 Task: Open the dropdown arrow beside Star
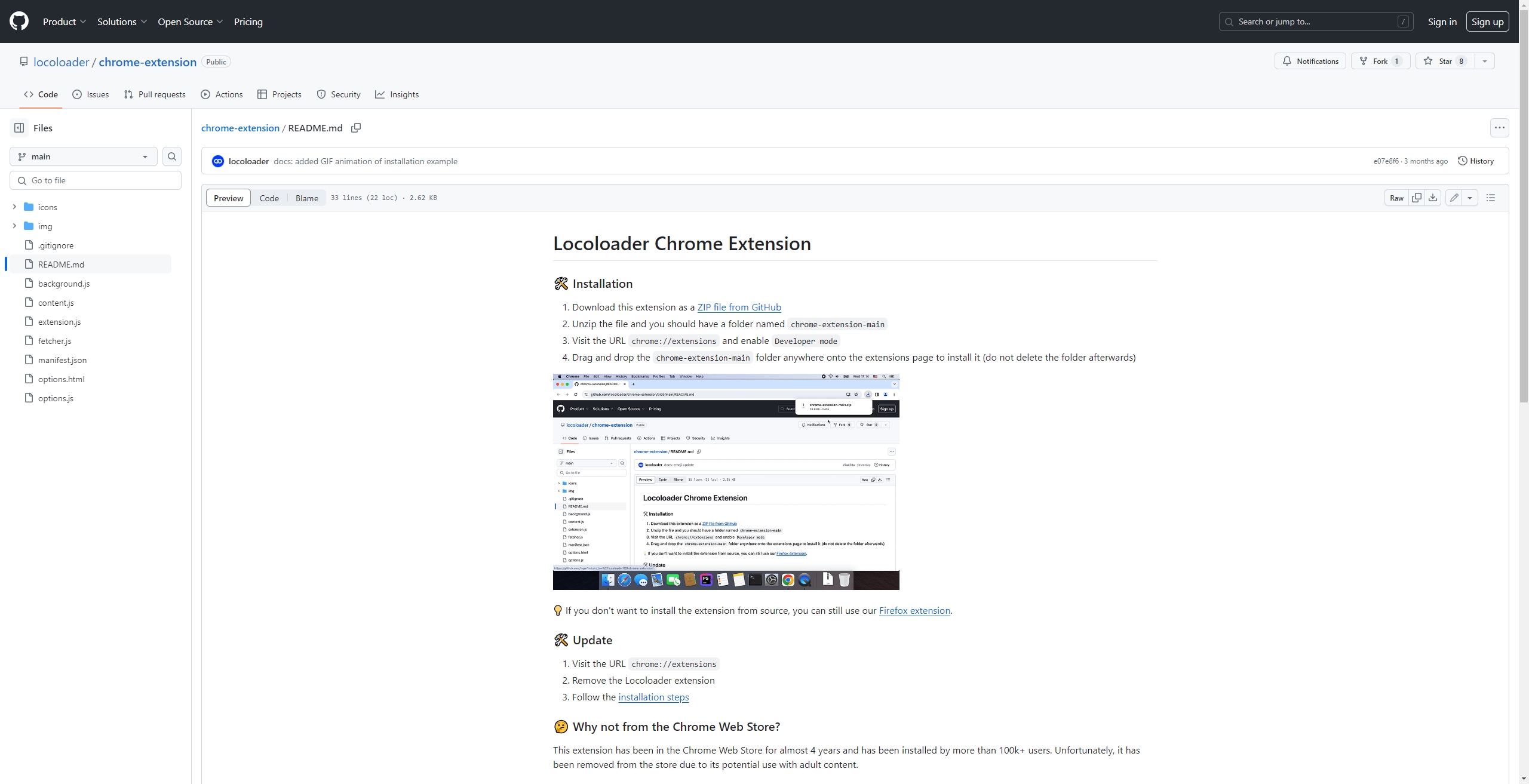(x=1485, y=61)
